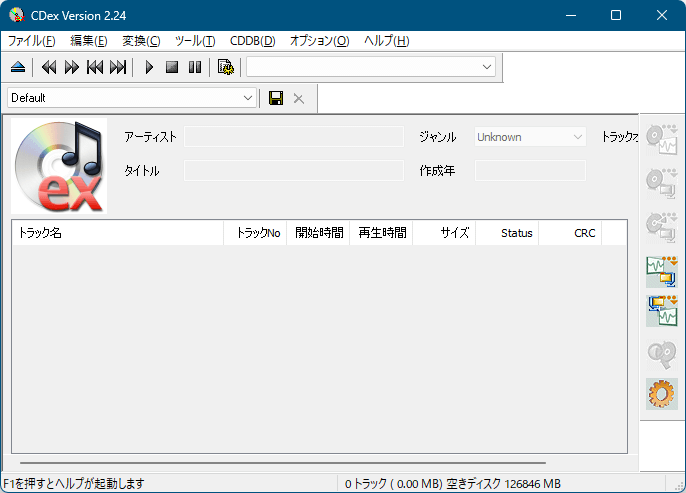Click the play button
Image resolution: width=686 pixels, height=493 pixels.
coord(149,67)
